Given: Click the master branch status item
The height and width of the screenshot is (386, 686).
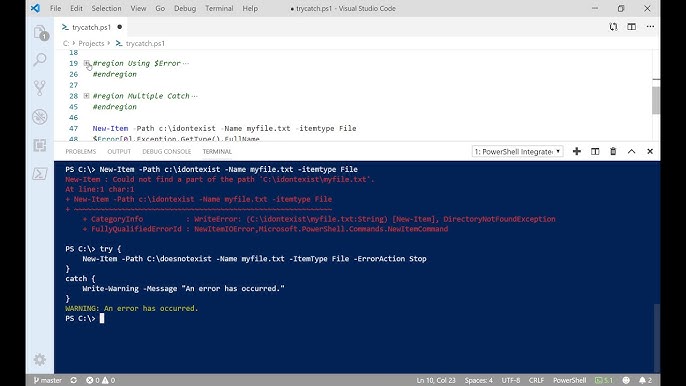Looking at the screenshot, I should coord(48,380).
